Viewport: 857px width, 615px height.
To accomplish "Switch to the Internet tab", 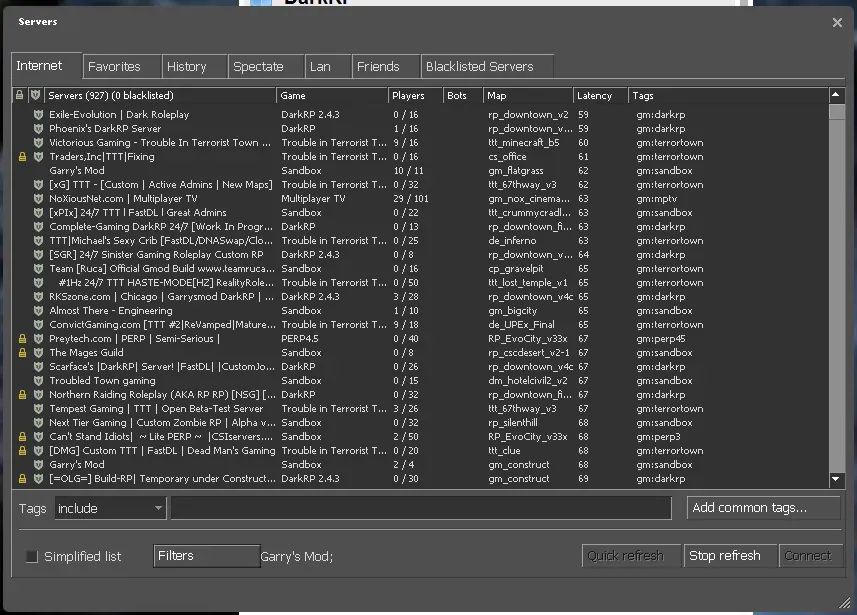I will [46, 66].
